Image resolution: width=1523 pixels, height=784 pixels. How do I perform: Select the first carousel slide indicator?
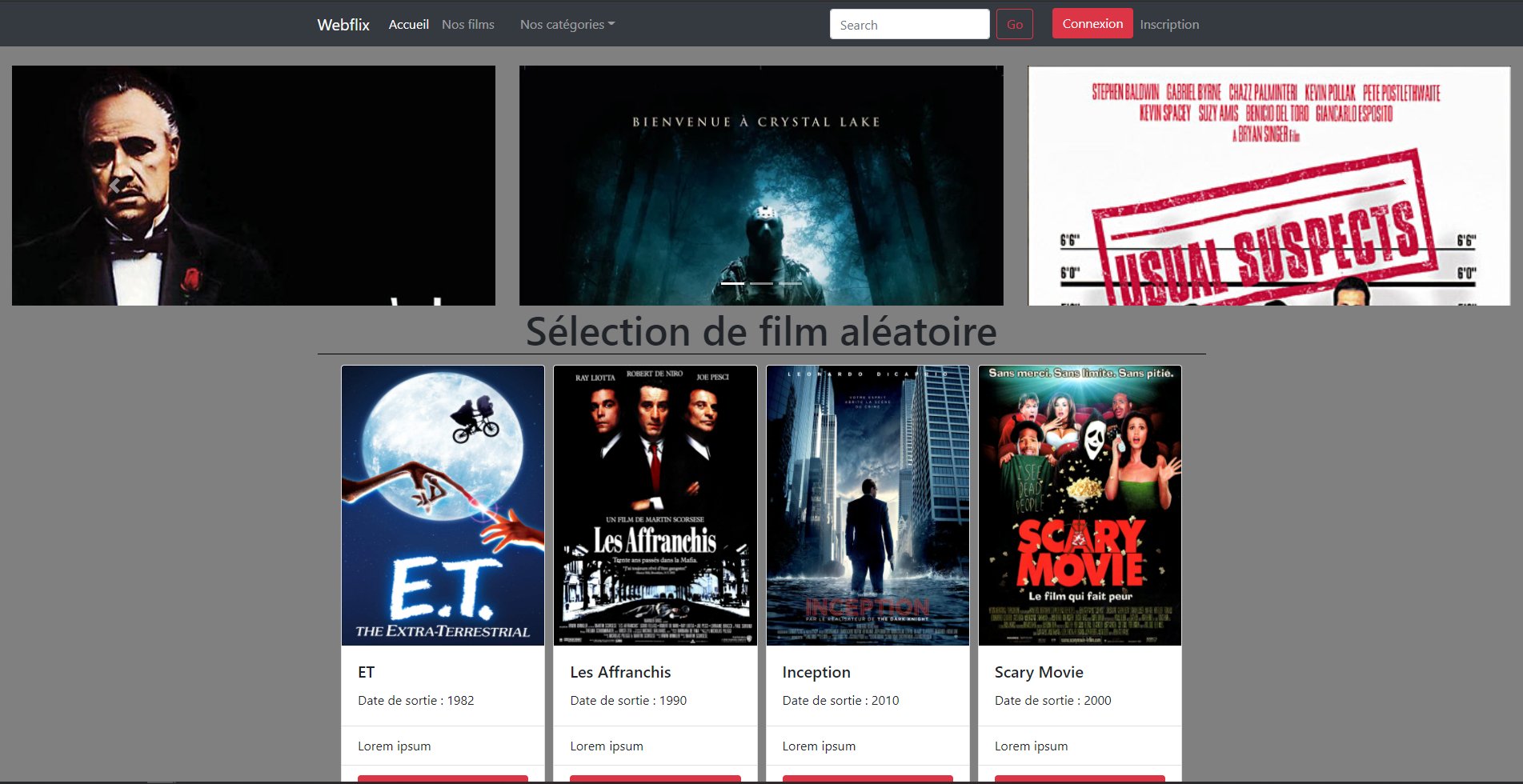click(732, 283)
